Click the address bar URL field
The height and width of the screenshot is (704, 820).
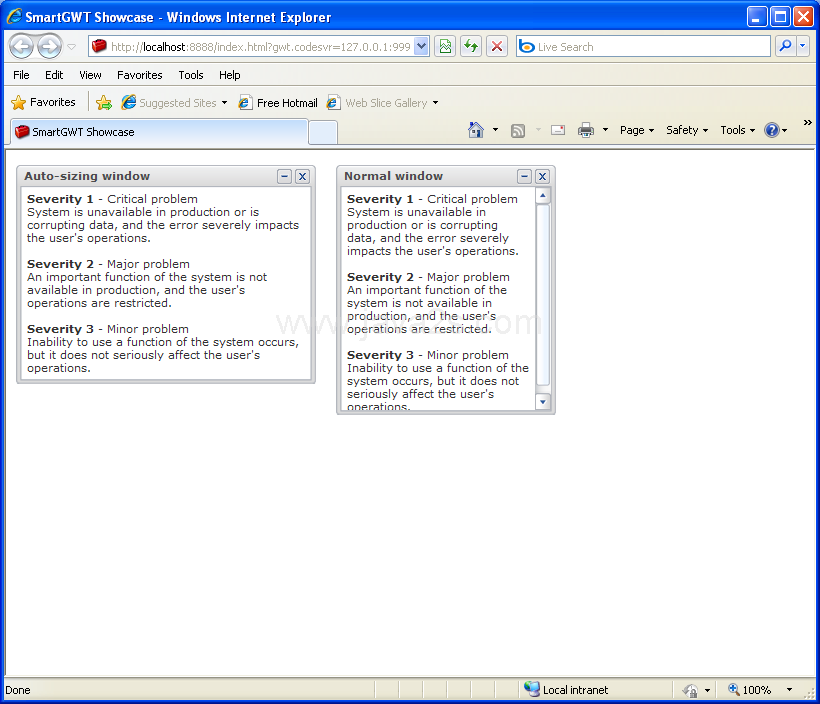click(252, 47)
